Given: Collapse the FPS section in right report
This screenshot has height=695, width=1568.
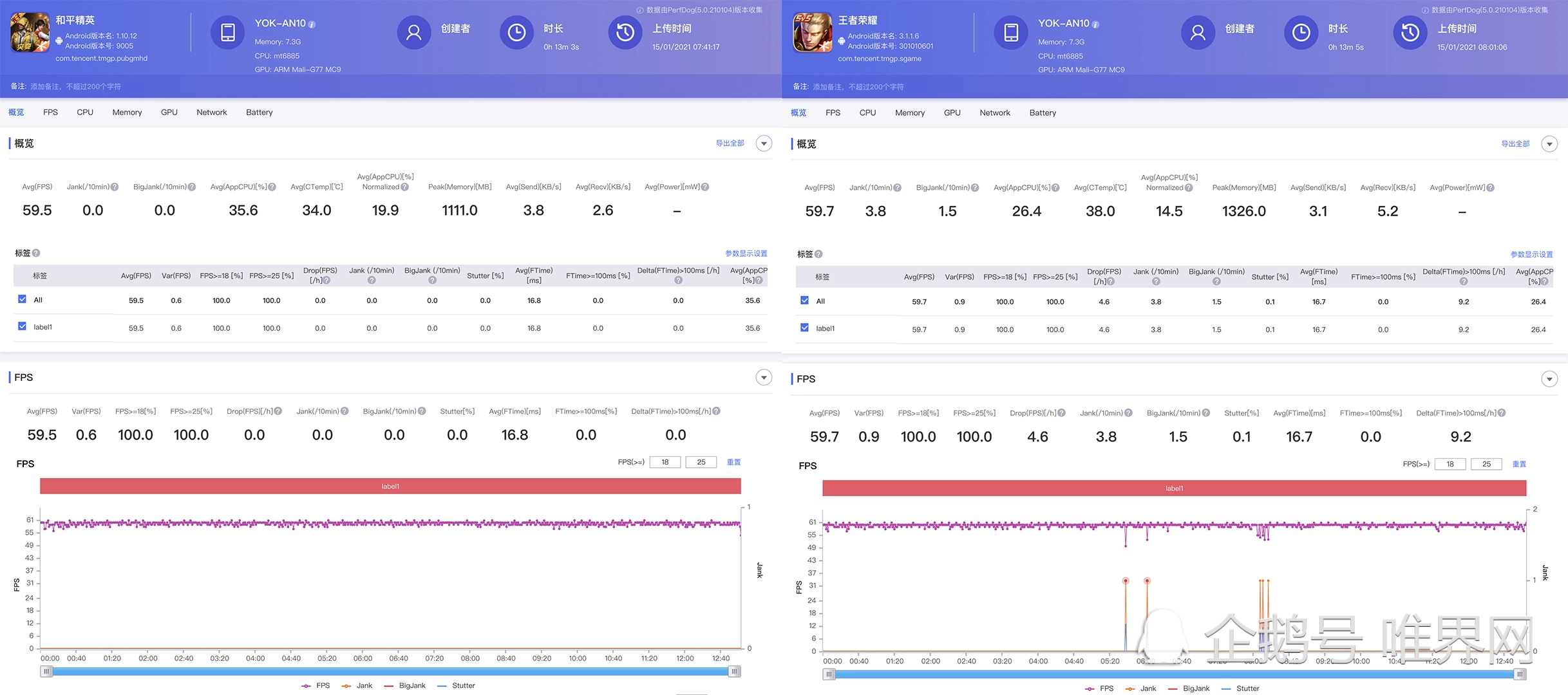Looking at the screenshot, I should 1549,379.
